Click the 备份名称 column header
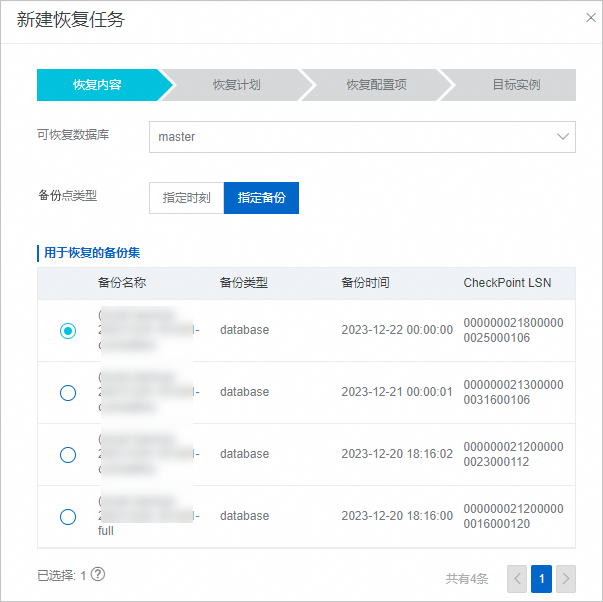Image resolution: width=603 pixels, height=602 pixels. [122, 283]
